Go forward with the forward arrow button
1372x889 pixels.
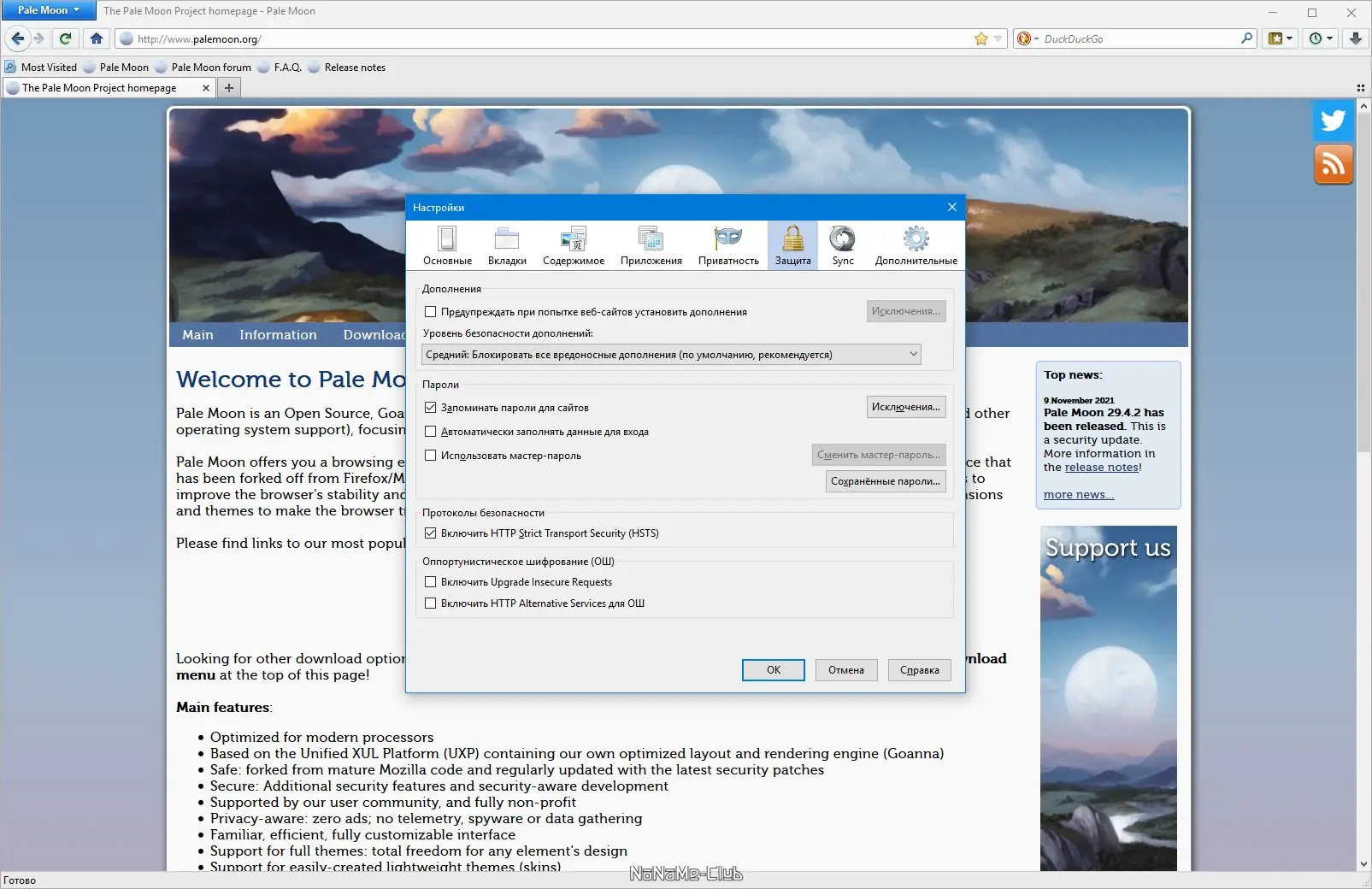(38, 38)
